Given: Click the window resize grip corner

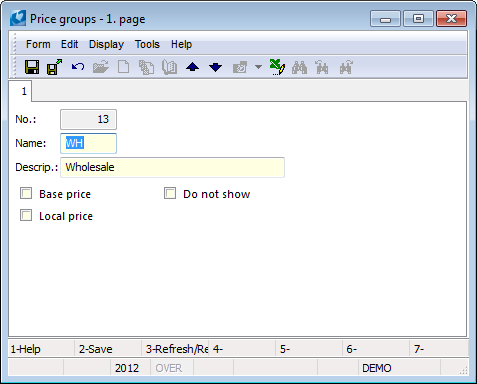Looking at the screenshot, I should [x=464, y=371].
